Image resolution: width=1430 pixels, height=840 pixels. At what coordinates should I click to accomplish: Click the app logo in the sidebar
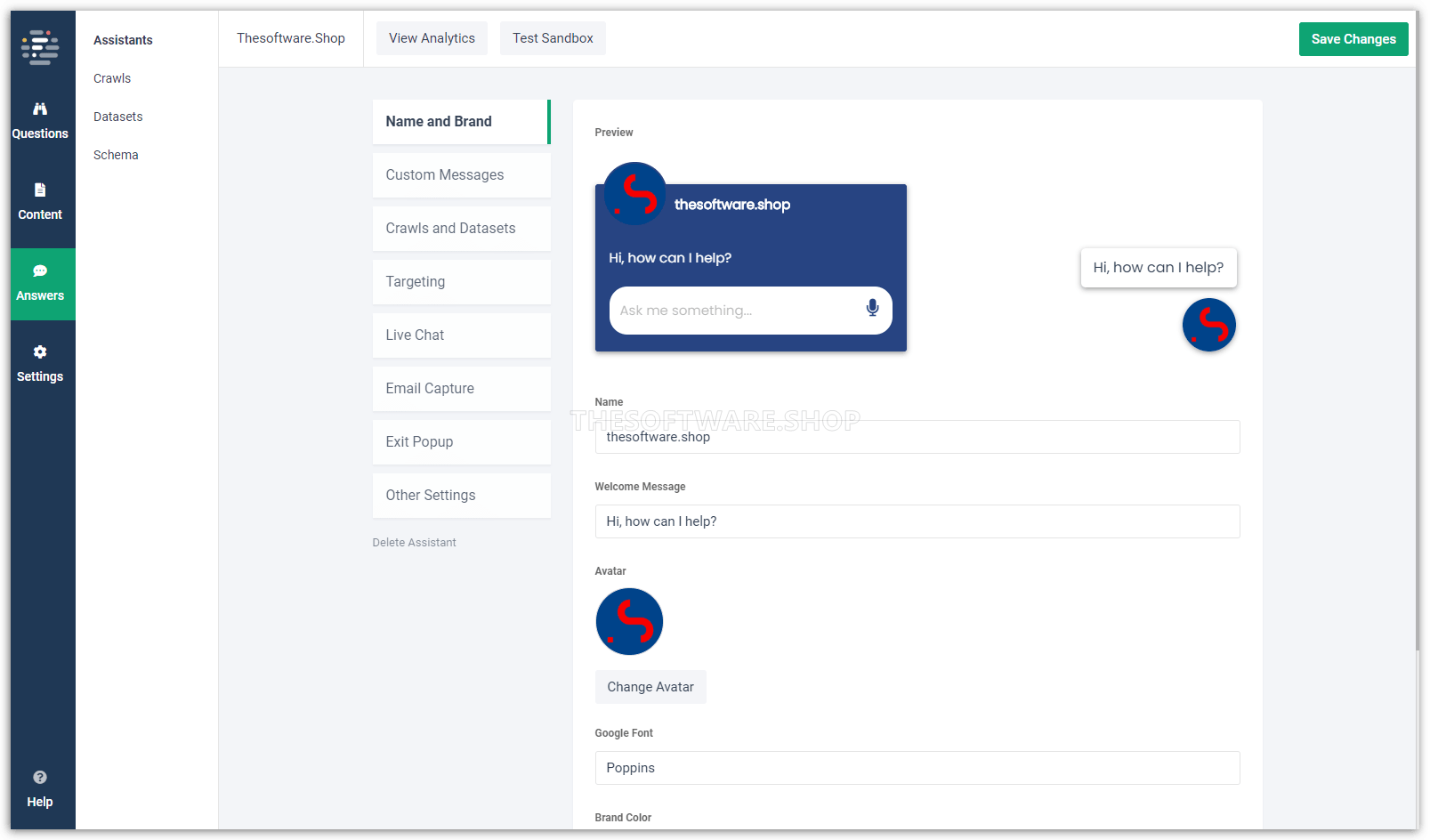pyautogui.click(x=40, y=48)
